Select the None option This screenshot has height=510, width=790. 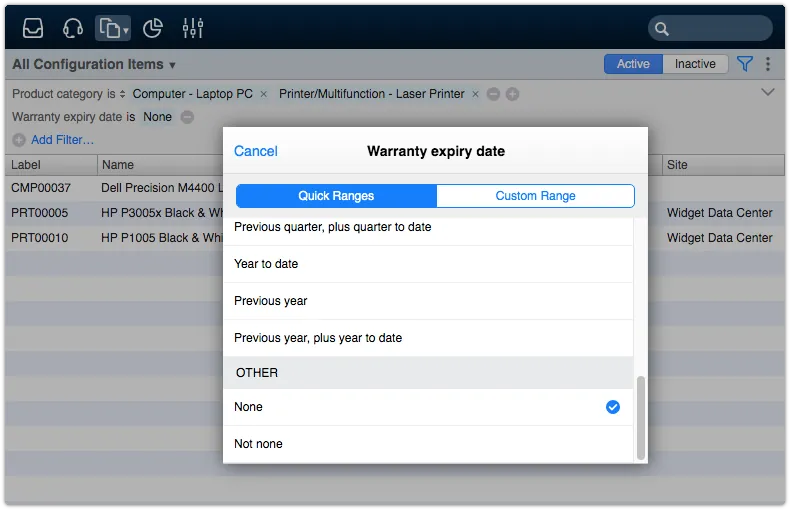428,407
